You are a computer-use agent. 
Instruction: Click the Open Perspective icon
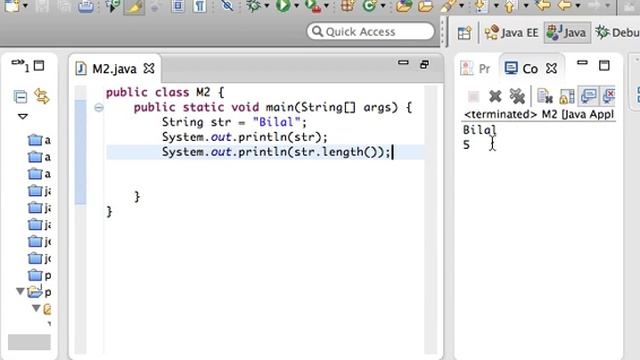click(464, 33)
